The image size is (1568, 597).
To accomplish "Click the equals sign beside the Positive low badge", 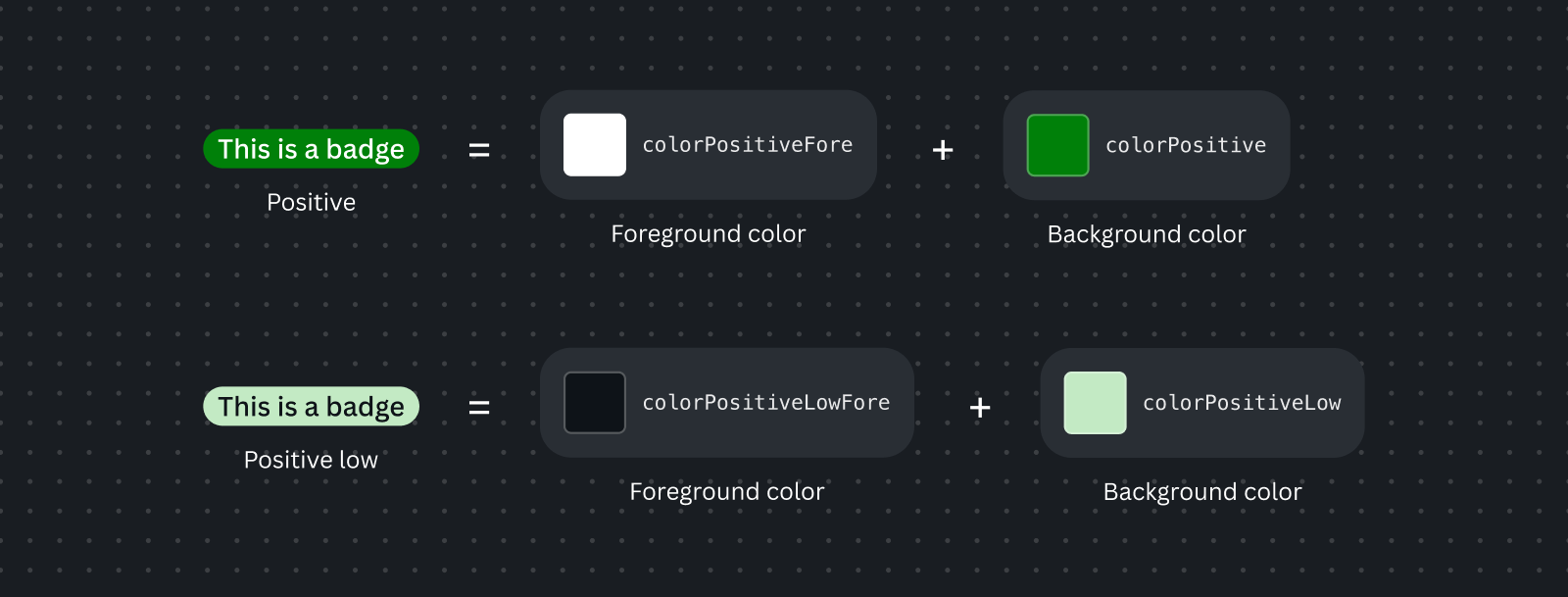I will coord(479,408).
